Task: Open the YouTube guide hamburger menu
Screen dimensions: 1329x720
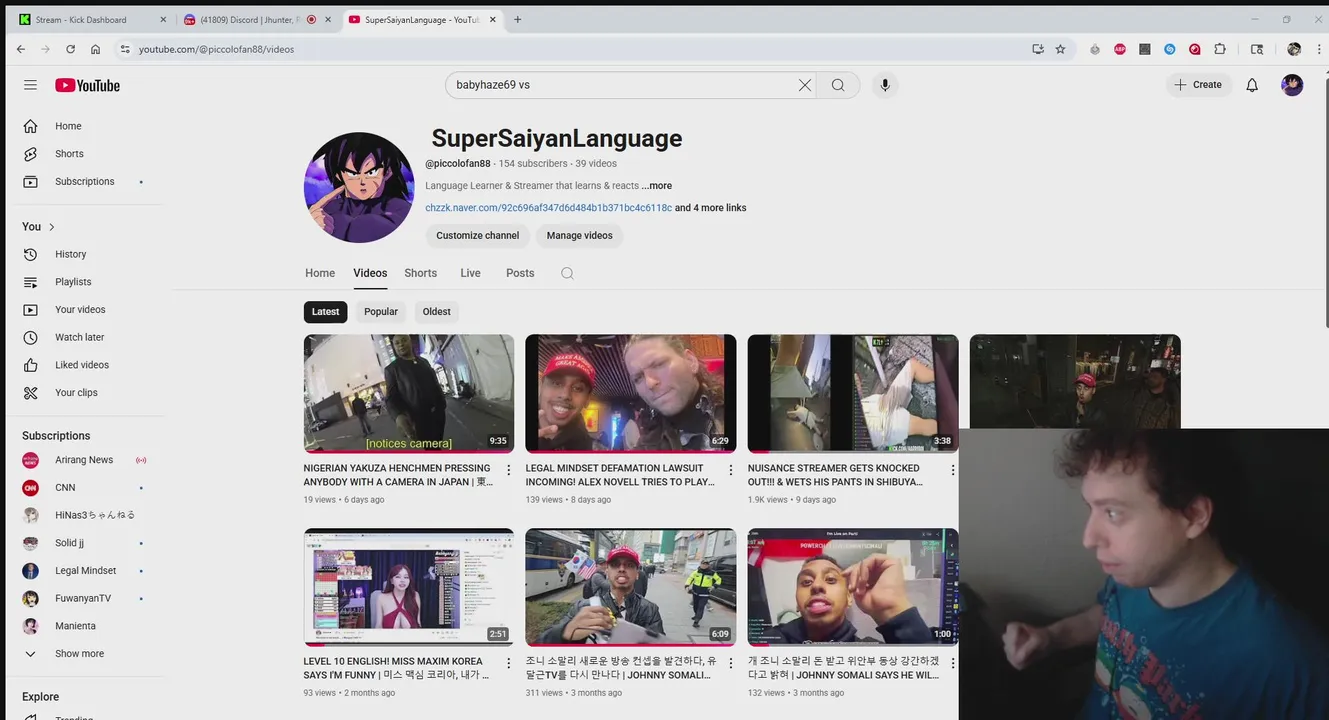Action: [x=30, y=85]
